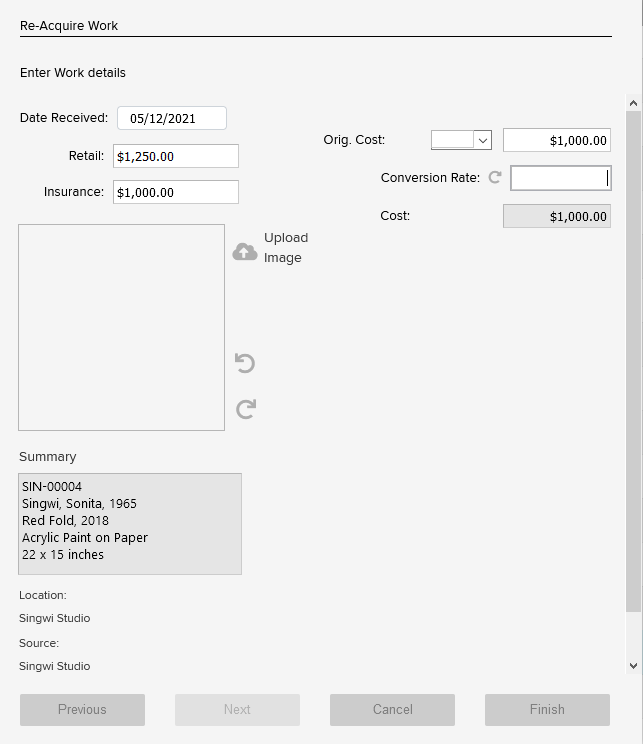Select the Retail price field
The height and width of the screenshot is (744, 643).
coord(175,156)
